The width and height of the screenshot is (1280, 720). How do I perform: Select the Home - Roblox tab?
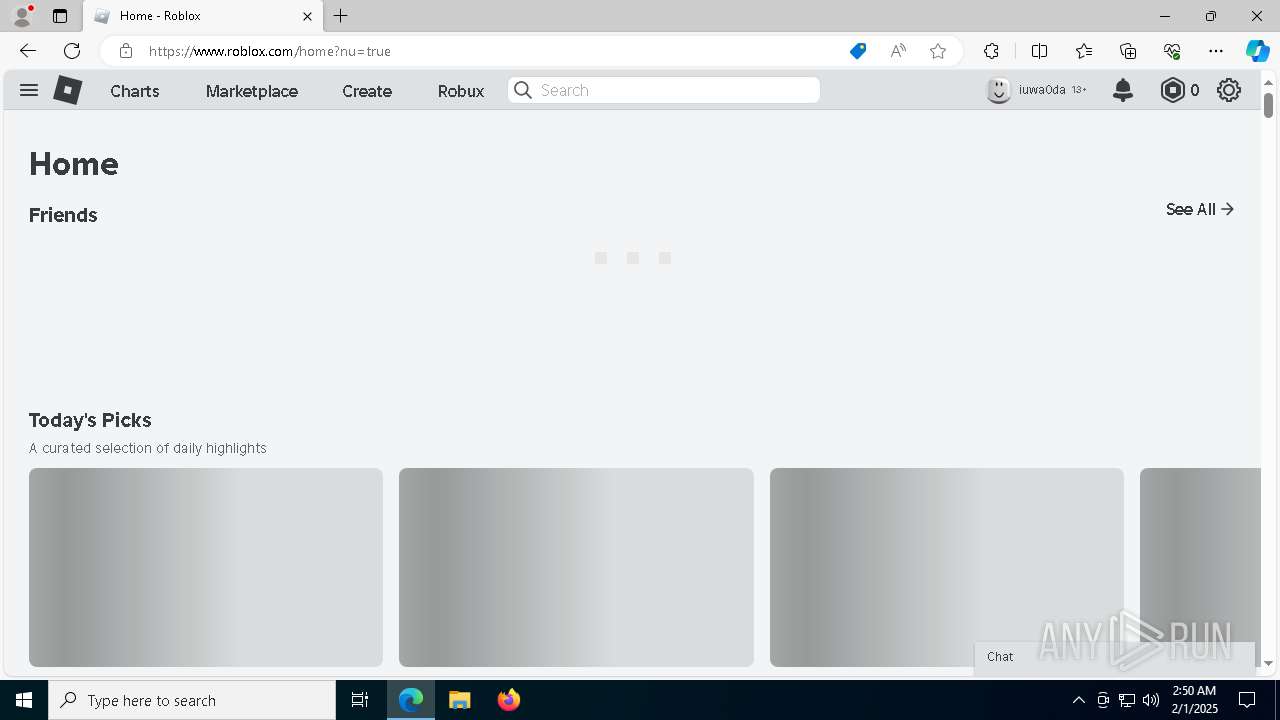pos(203,16)
